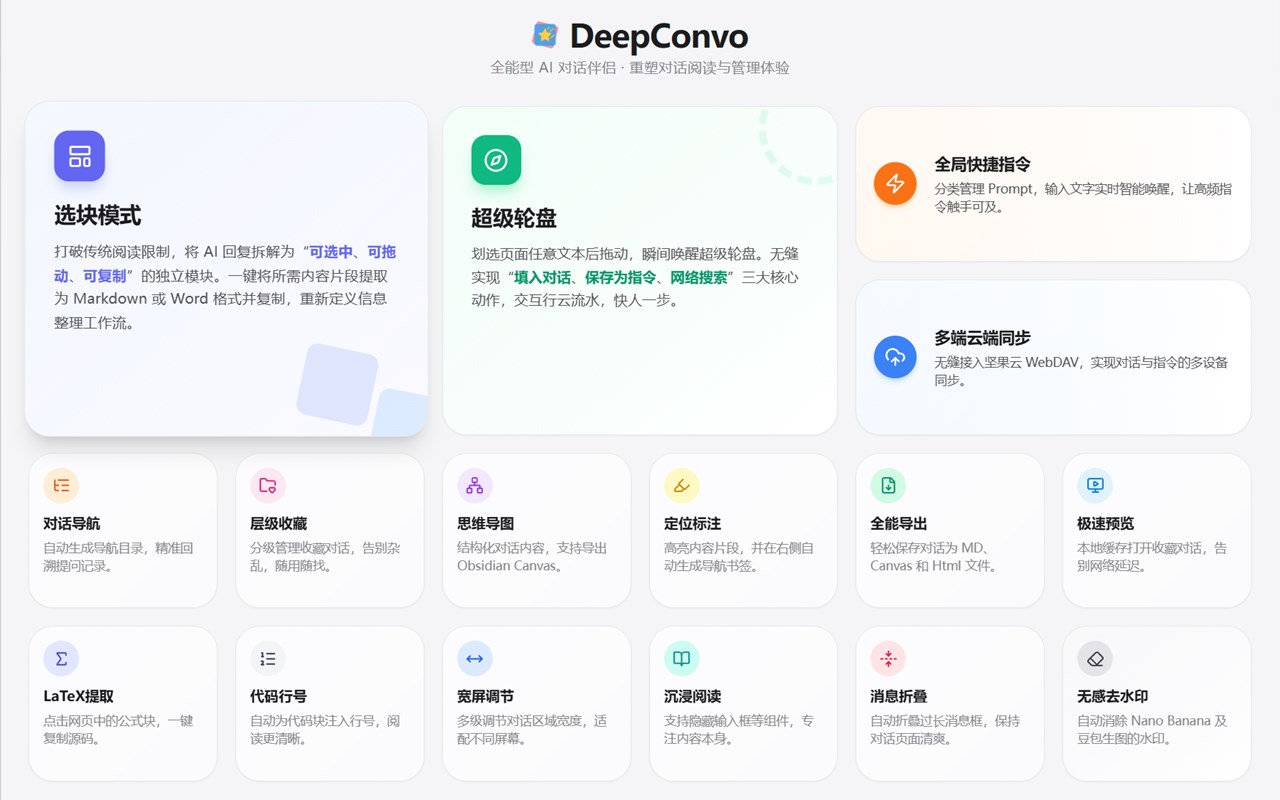This screenshot has height=800, width=1280.
Task: Click the 定位标注 card title
Action: point(693,524)
